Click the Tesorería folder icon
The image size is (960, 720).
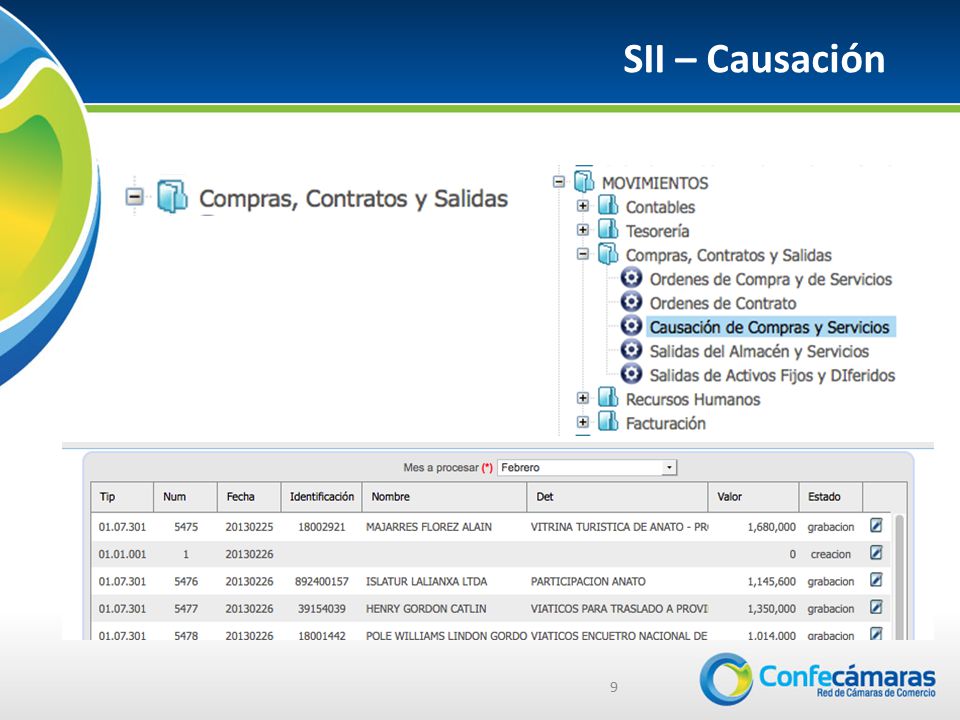(x=608, y=229)
